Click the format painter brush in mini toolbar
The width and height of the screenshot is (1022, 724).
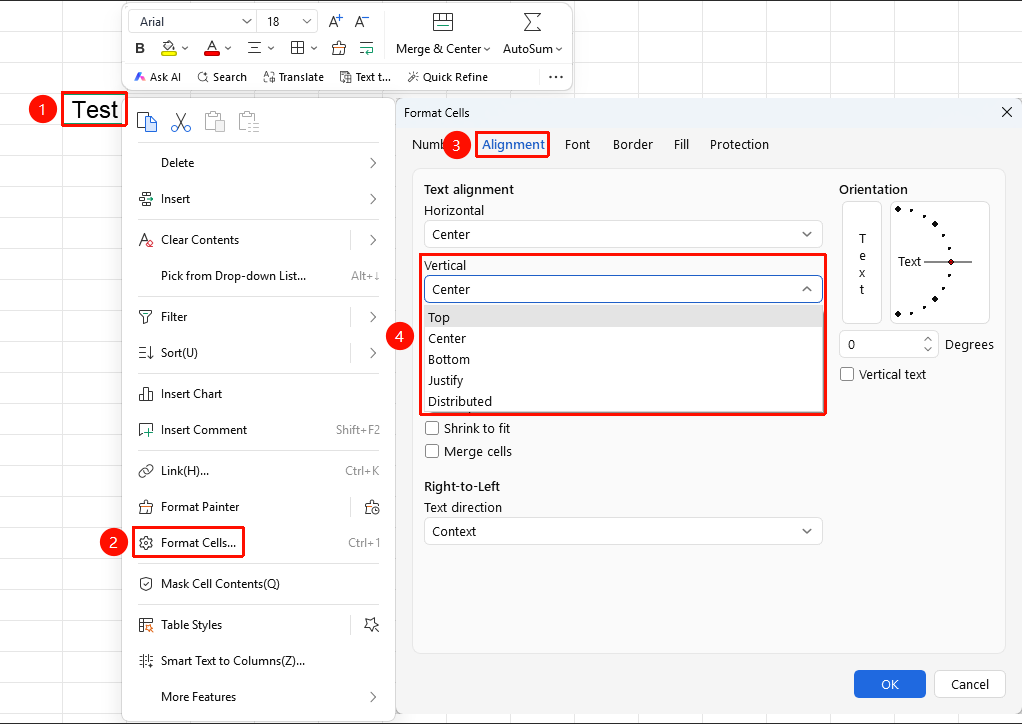coord(338,48)
